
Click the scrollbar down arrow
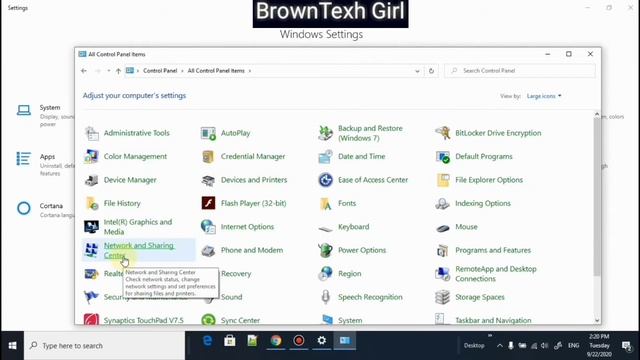click(597, 321)
